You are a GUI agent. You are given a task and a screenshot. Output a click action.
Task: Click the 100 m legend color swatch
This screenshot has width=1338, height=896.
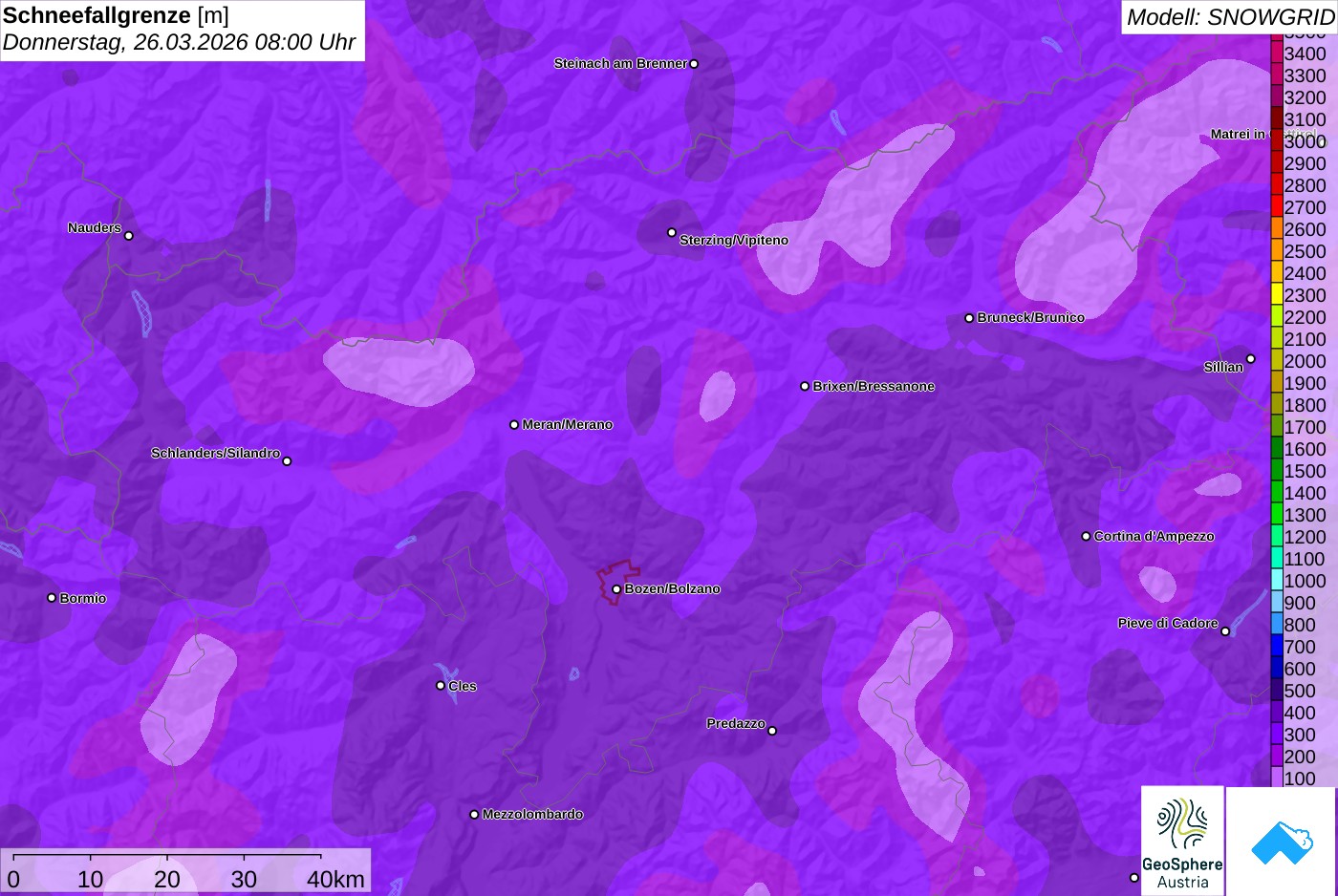pos(1277,779)
